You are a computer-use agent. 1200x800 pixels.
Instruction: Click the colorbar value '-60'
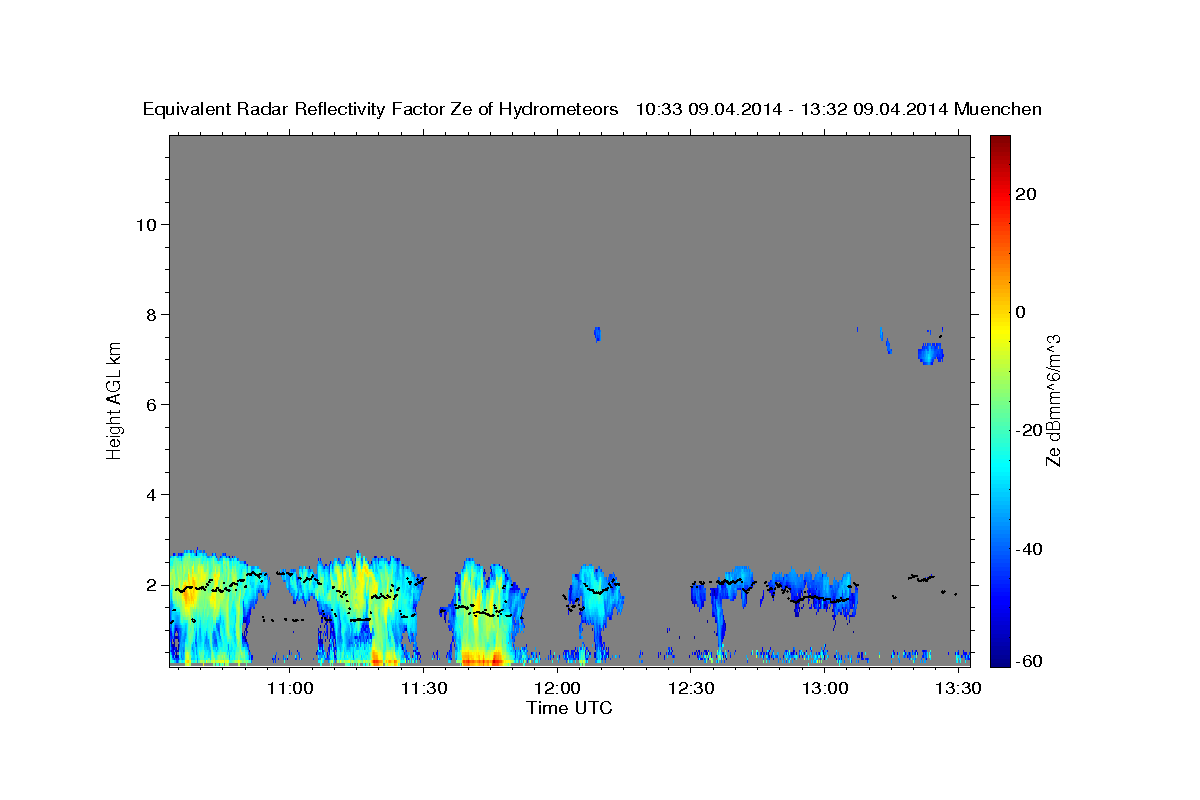[x=1029, y=661]
